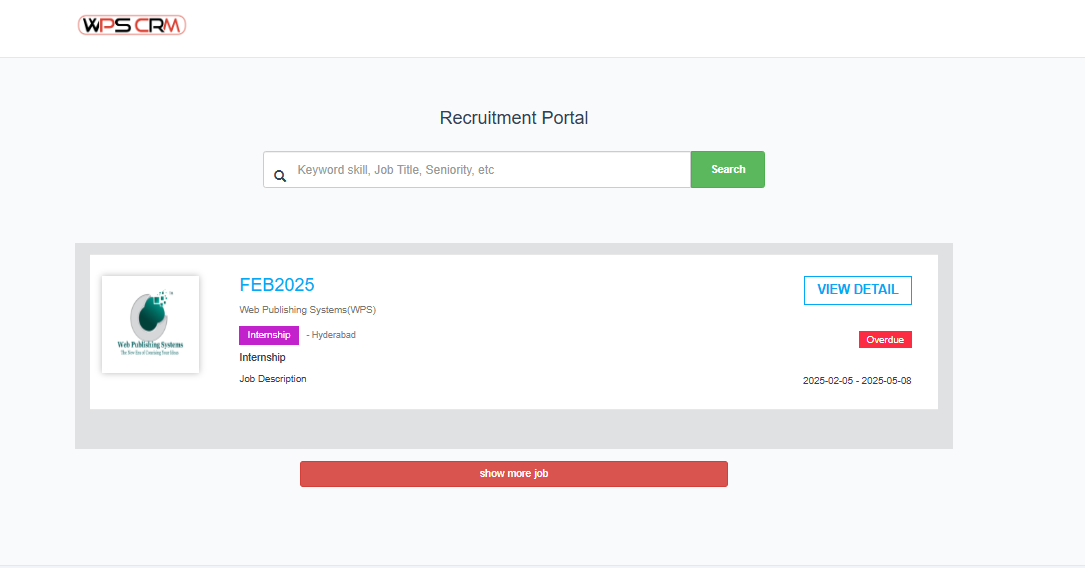Select the Recruitment Portal heading
This screenshot has height=568, width=1085.
click(514, 118)
